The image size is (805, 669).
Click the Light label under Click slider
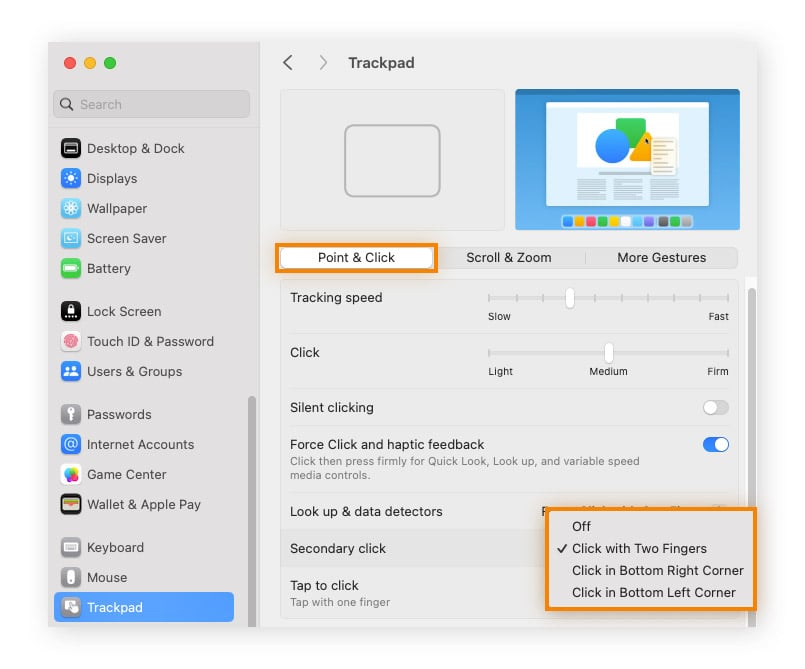(x=501, y=371)
